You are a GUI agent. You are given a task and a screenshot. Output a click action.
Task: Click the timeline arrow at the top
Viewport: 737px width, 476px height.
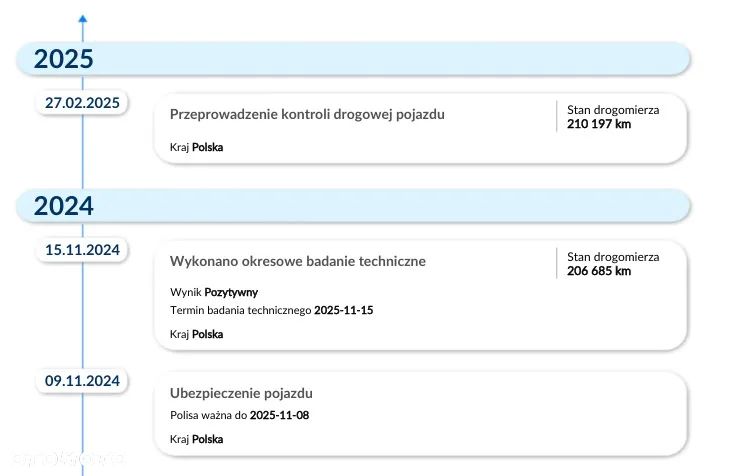(x=82, y=19)
